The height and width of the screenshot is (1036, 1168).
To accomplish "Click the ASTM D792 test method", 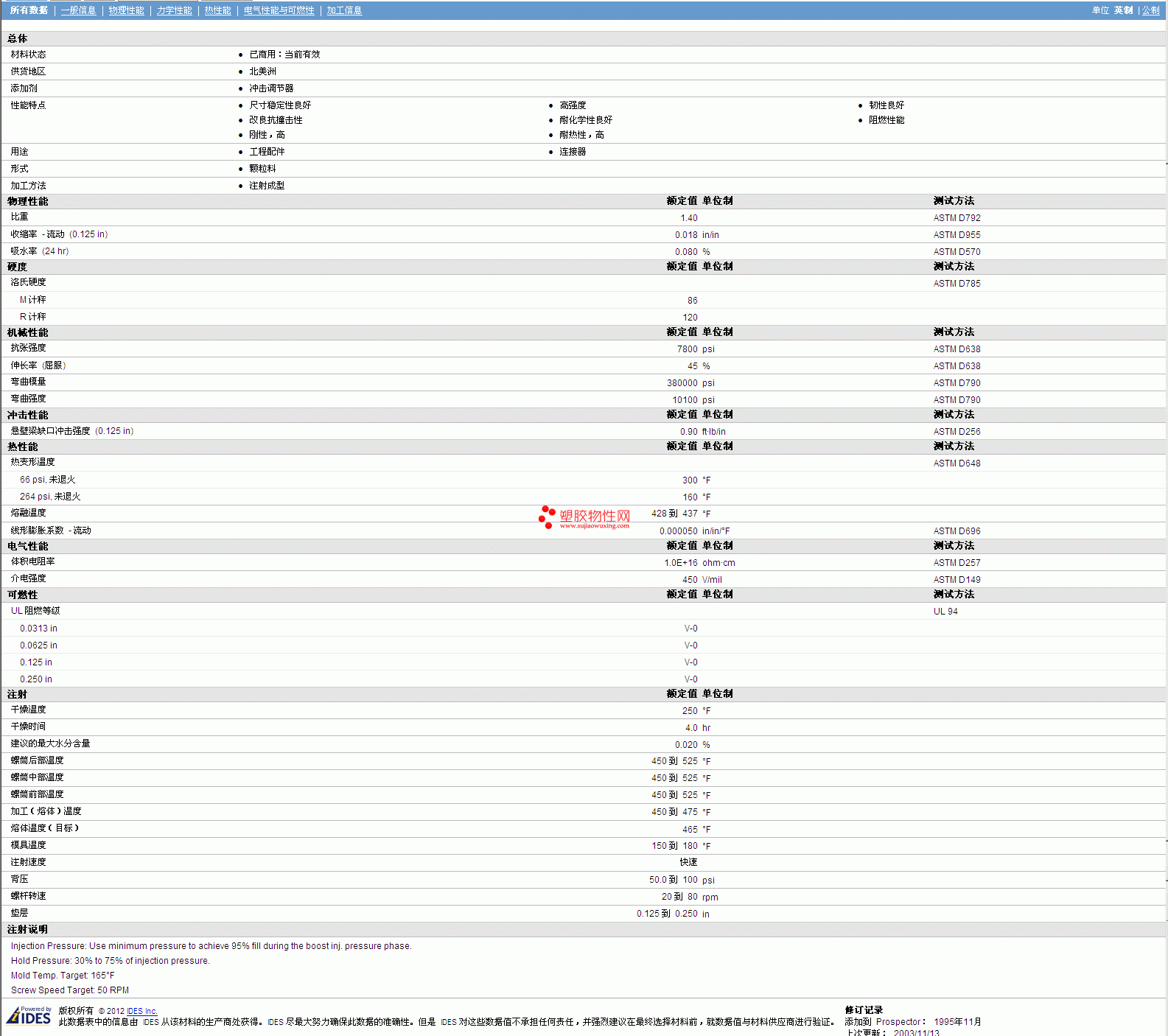I will pos(957,218).
